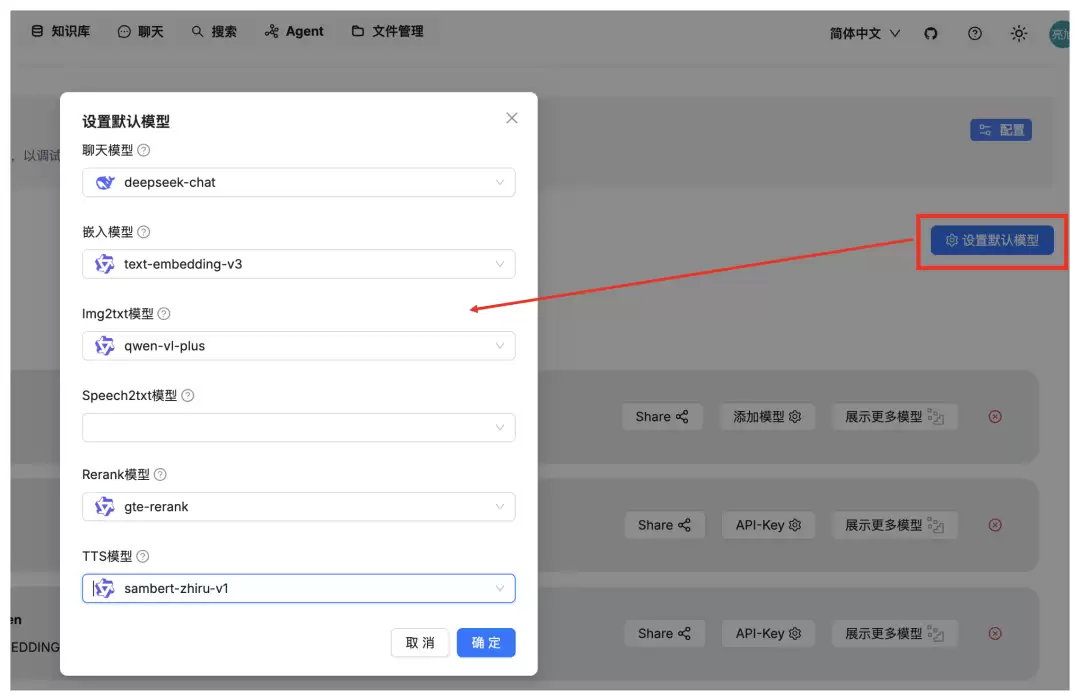Click Share in the 添加模型 row
Image resolution: width=1080 pixels, height=698 pixels.
(x=662, y=417)
